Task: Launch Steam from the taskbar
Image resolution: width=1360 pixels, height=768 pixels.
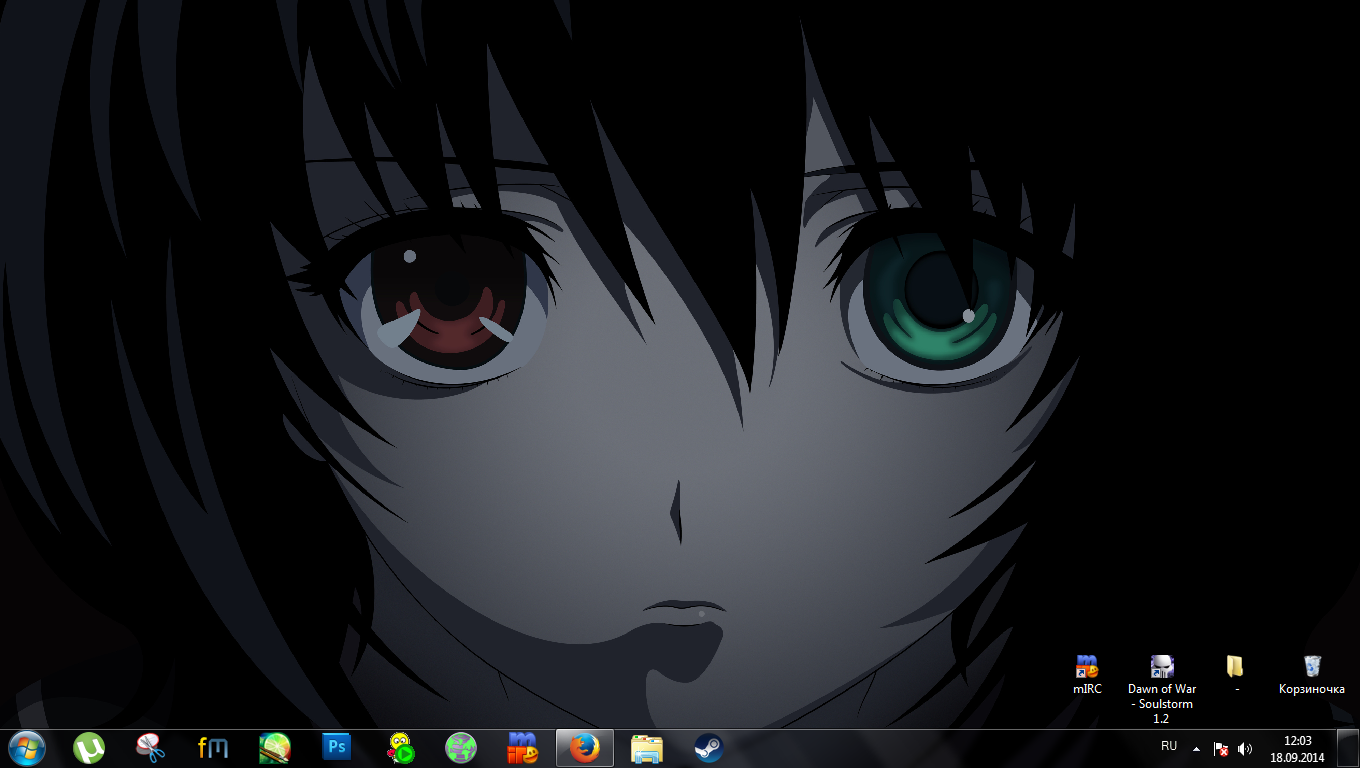Action: point(709,748)
